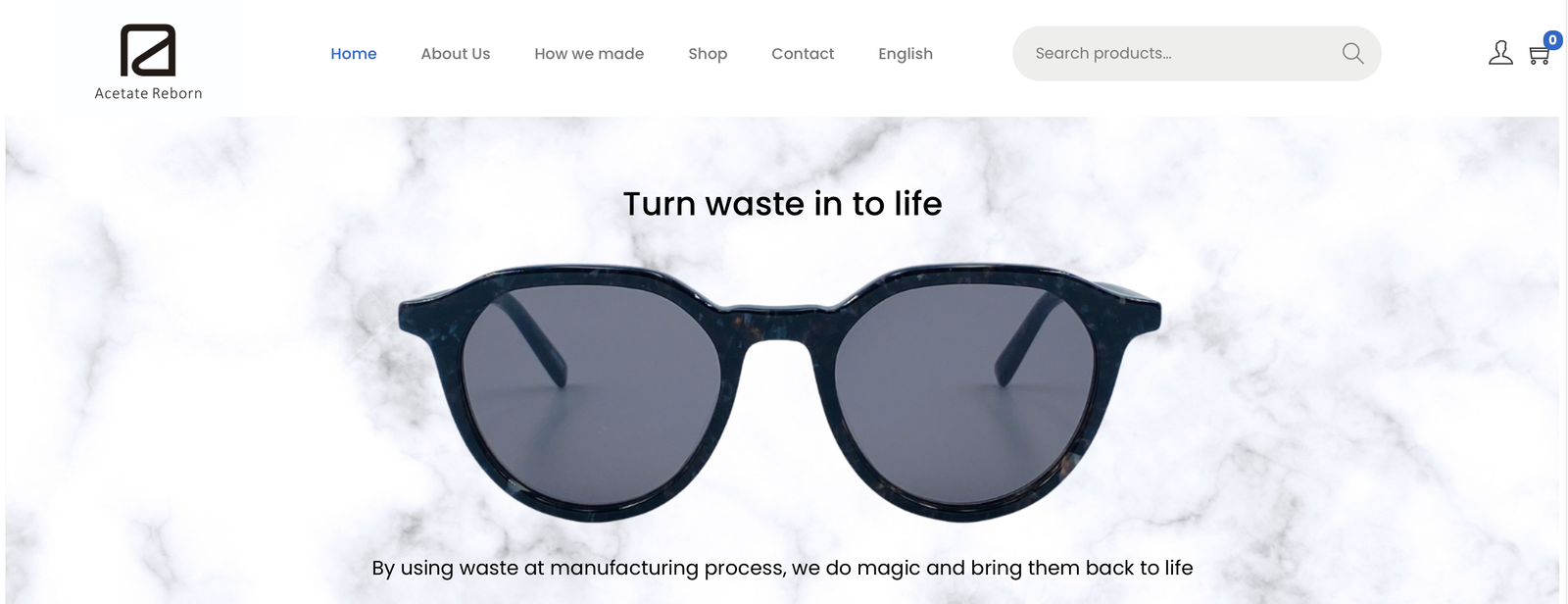
Task: Open the Shop menu item
Action: (708, 54)
